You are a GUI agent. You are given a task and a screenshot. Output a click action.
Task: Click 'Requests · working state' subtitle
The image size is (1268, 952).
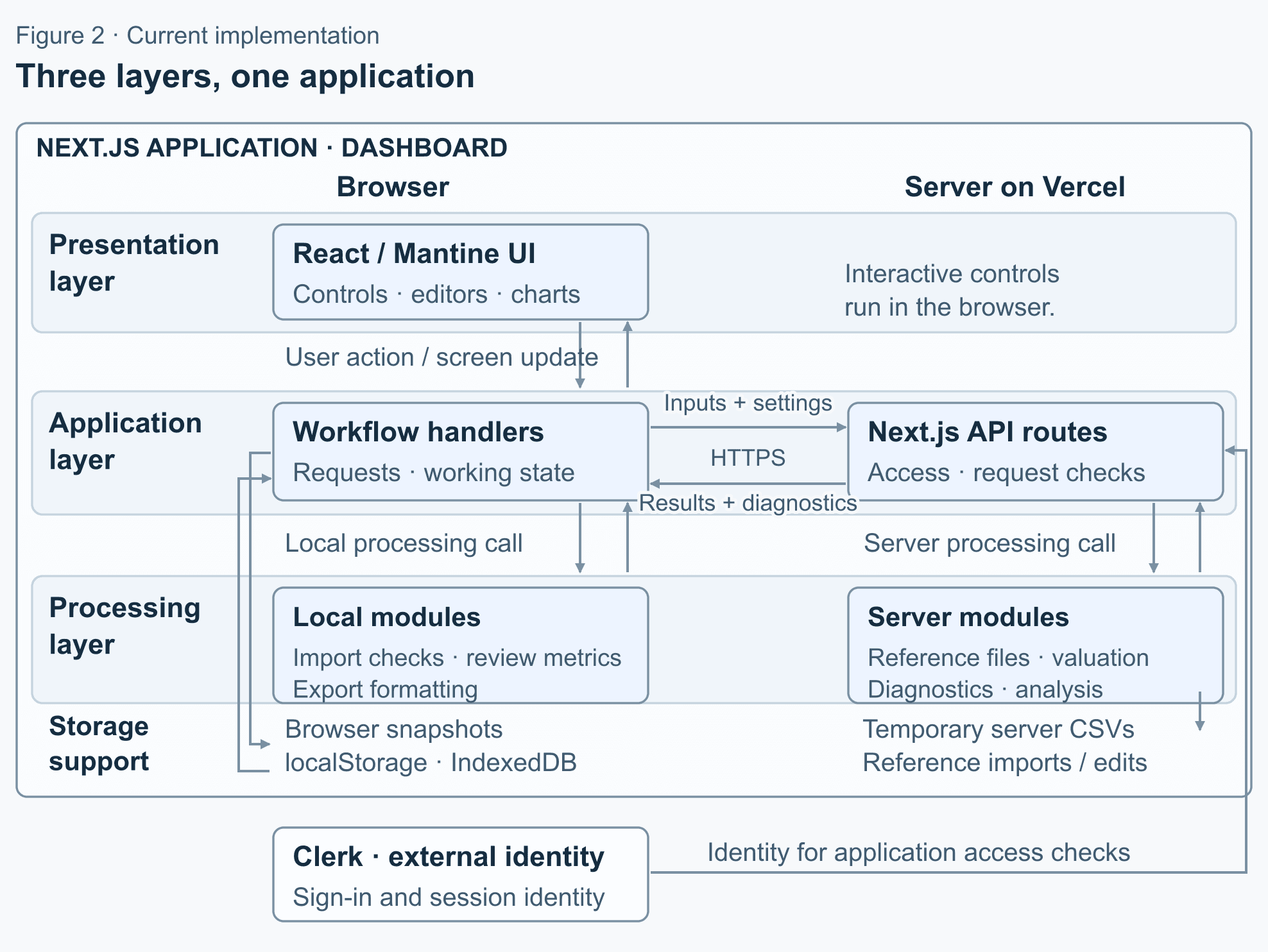(x=434, y=473)
